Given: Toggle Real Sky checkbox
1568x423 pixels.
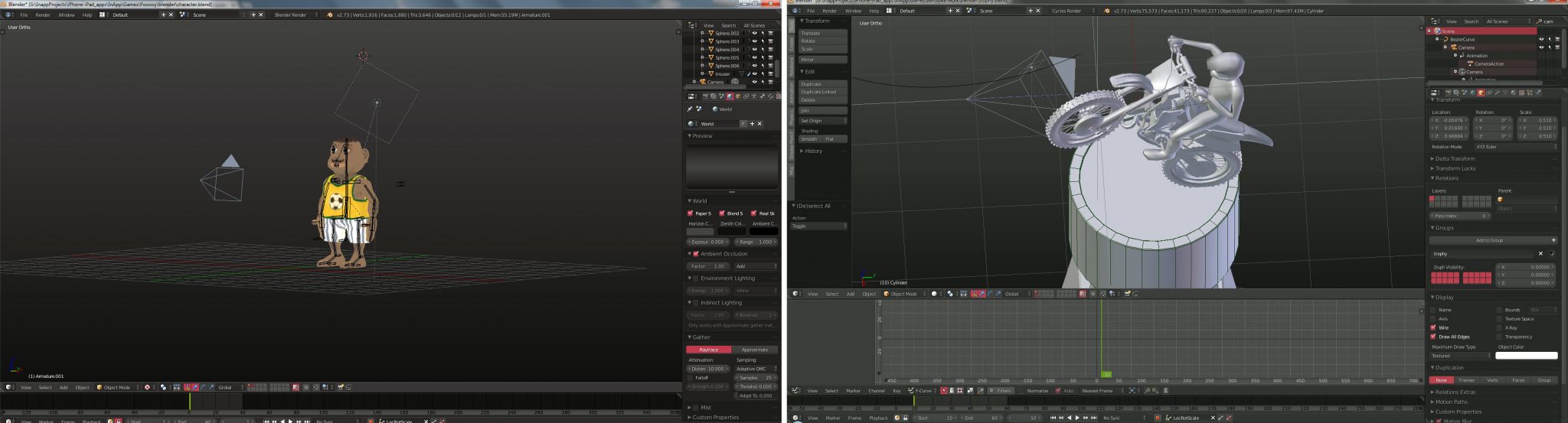Looking at the screenshot, I should [x=754, y=213].
